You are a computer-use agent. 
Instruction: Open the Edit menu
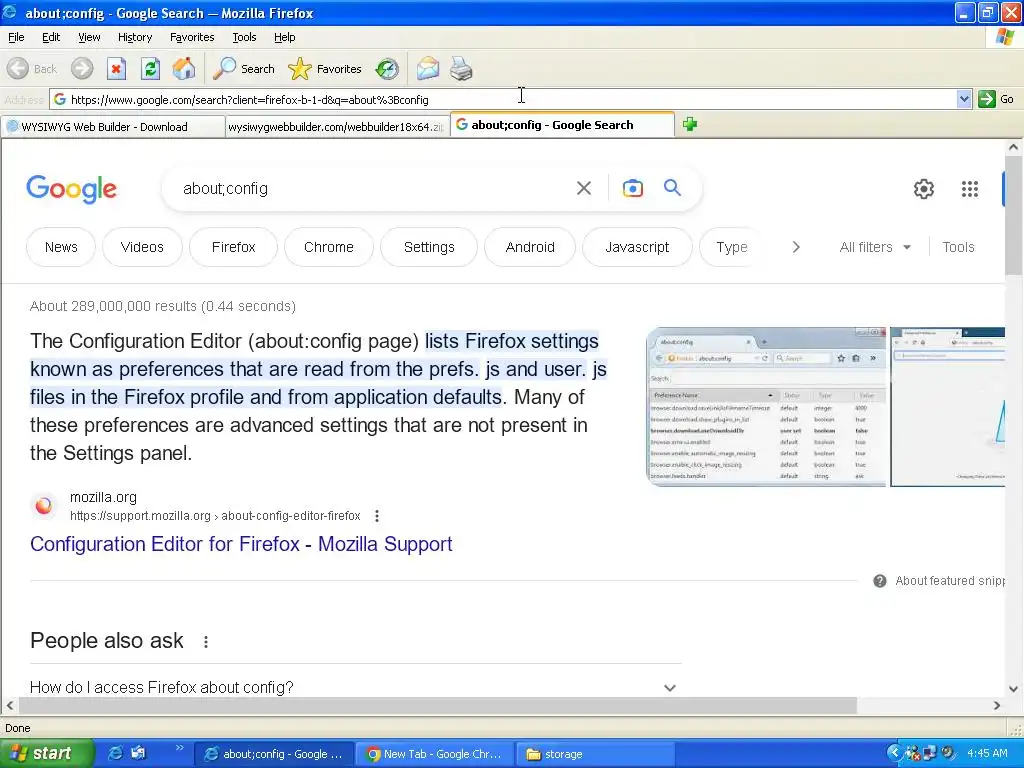[x=51, y=37]
